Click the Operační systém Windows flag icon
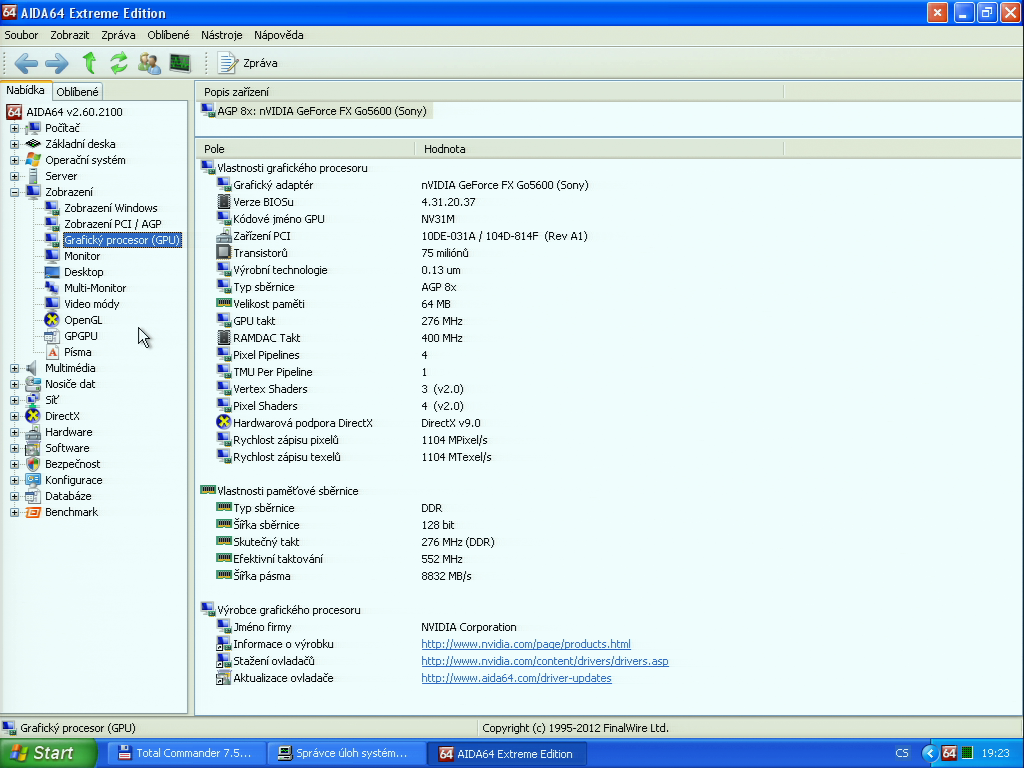Screen dimensions: 1024x768 [33, 160]
